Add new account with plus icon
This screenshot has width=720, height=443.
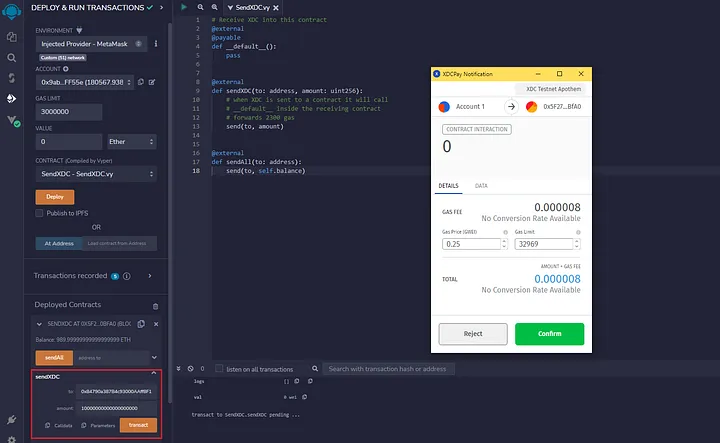click(x=66, y=69)
